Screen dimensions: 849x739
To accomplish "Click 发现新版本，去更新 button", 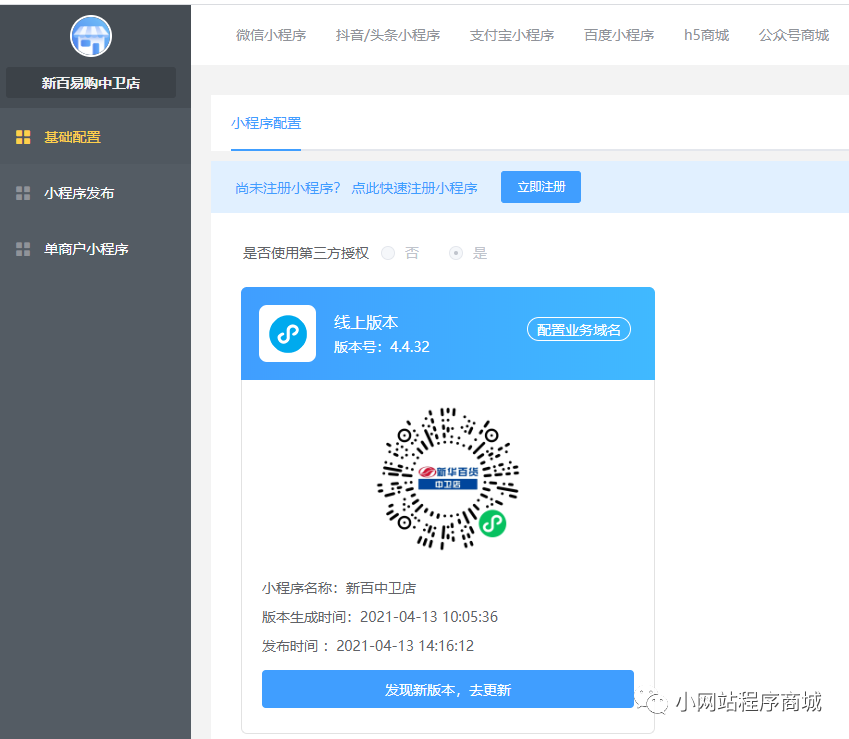I will 448,689.
